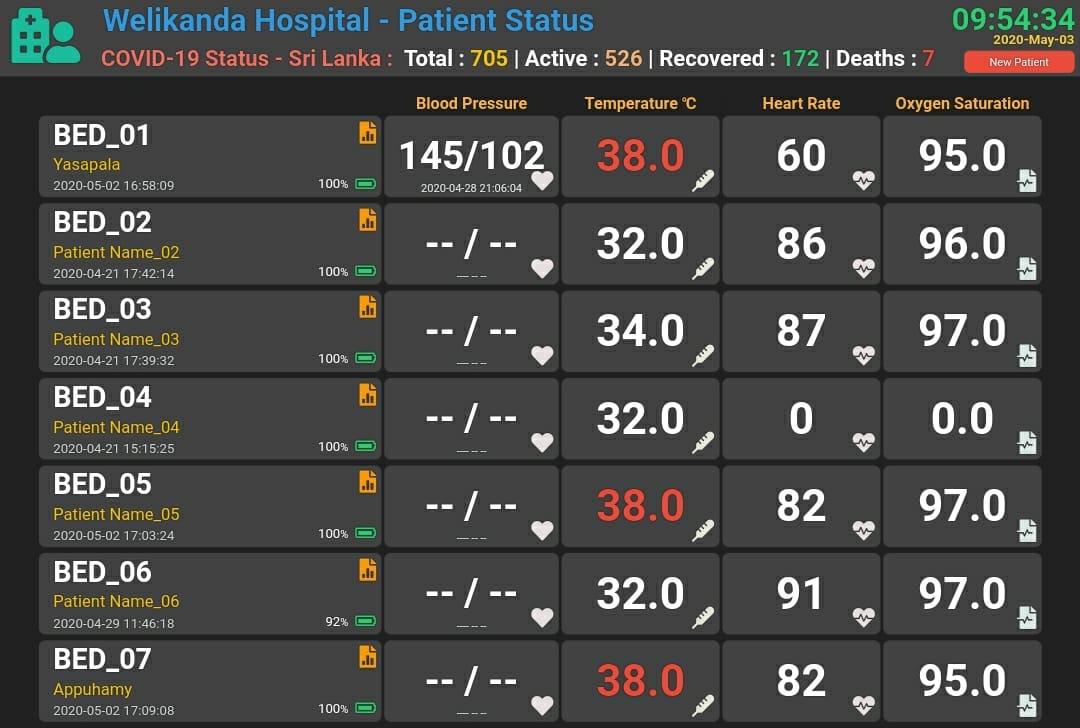Click the BED_05 oxygen saturation chart icon
Image resolution: width=1080 pixels, height=728 pixels.
point(1026,531)
